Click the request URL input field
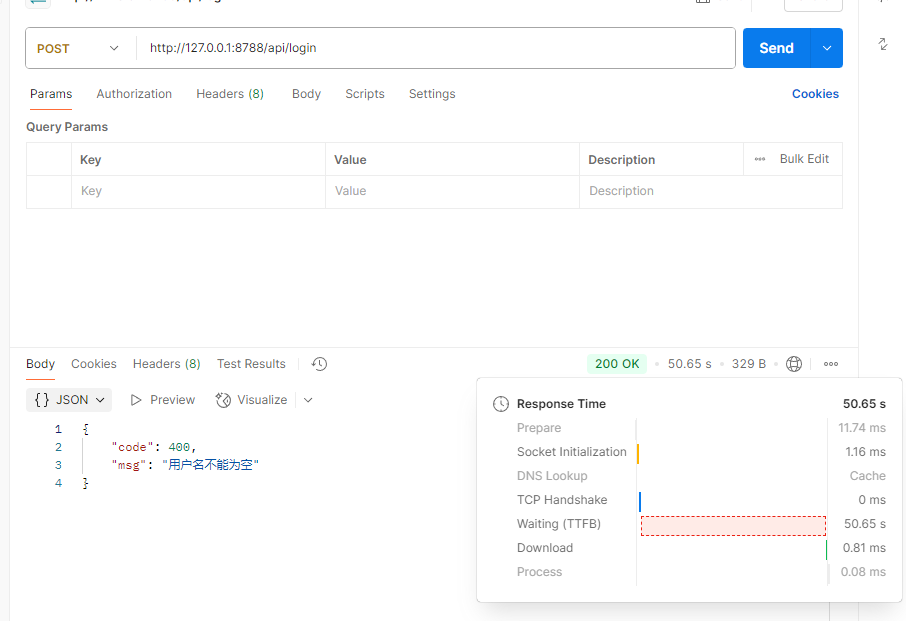Viewport: 906px width, 621px height. (x=436, y=48)
